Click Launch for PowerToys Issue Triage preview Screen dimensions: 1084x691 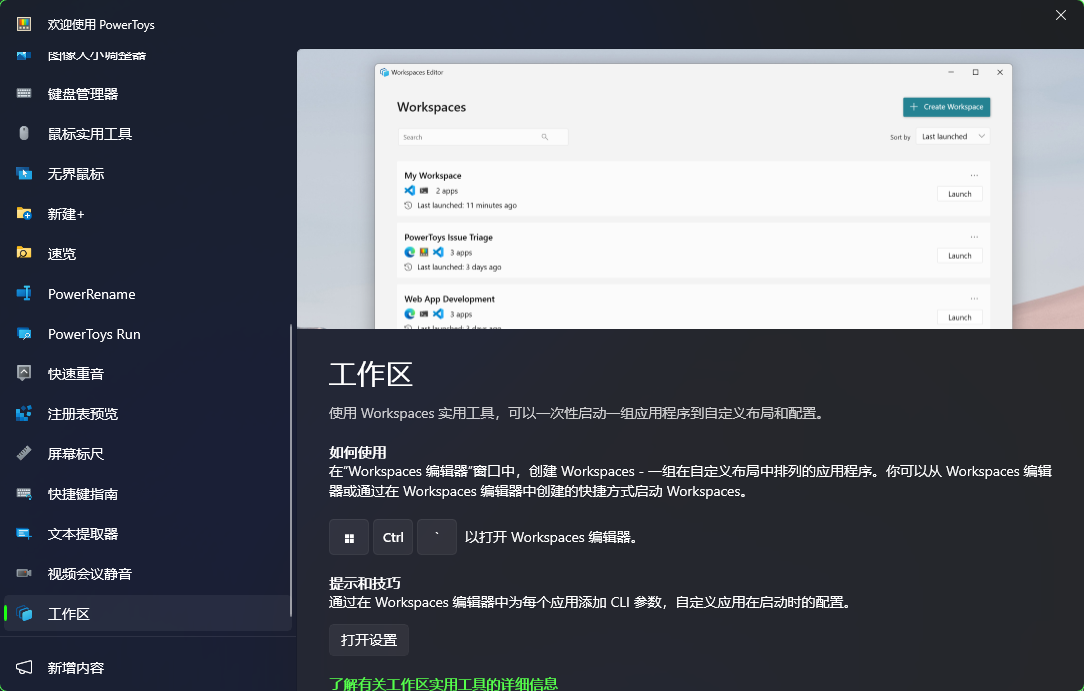960,256
